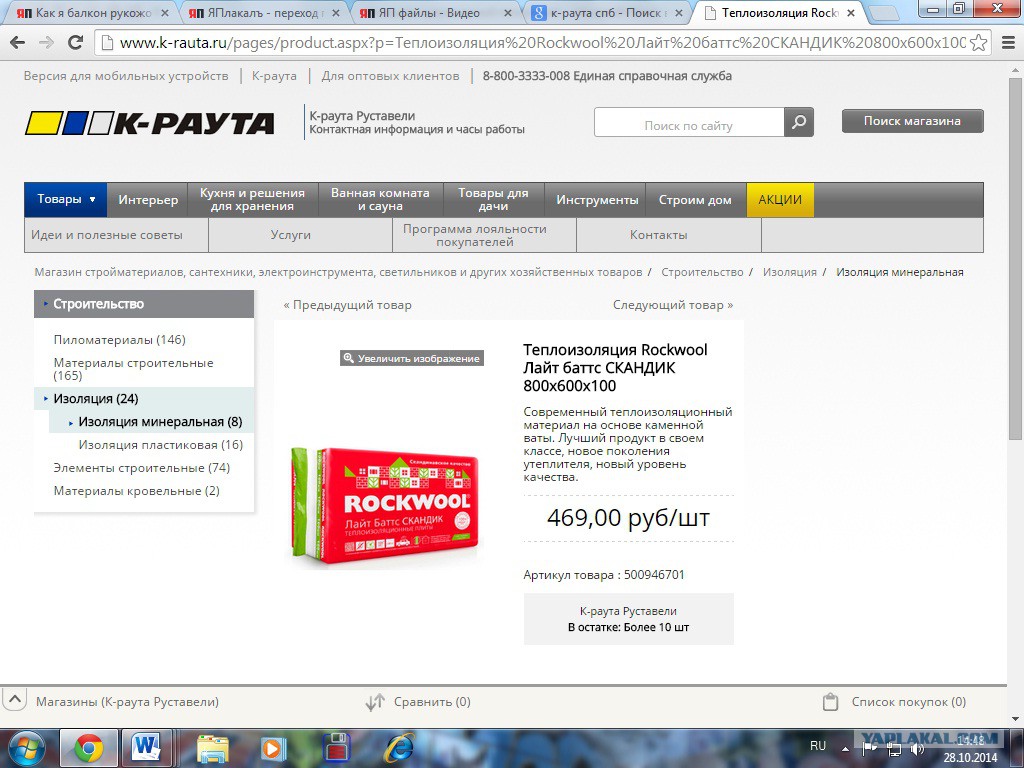Reload the page with the refresh icon
Screen dimensions: 1024x768
[x=76, y=43]
